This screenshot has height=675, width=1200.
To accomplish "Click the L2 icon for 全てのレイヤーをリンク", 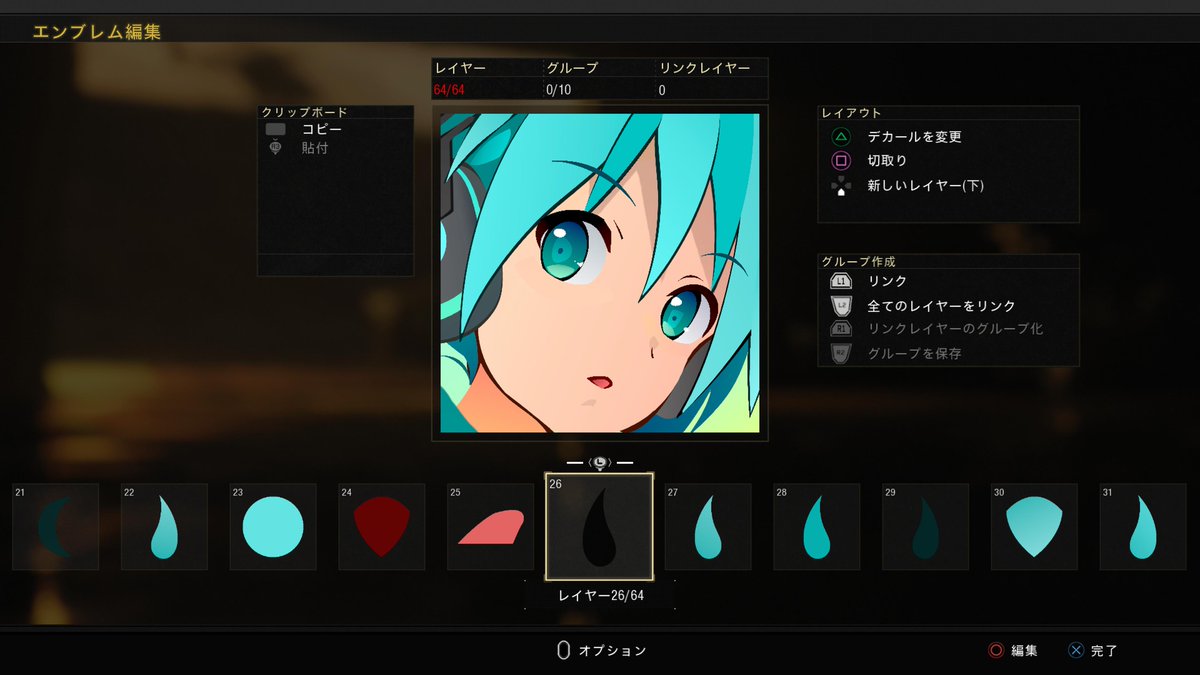I will [x=841, y=305].
